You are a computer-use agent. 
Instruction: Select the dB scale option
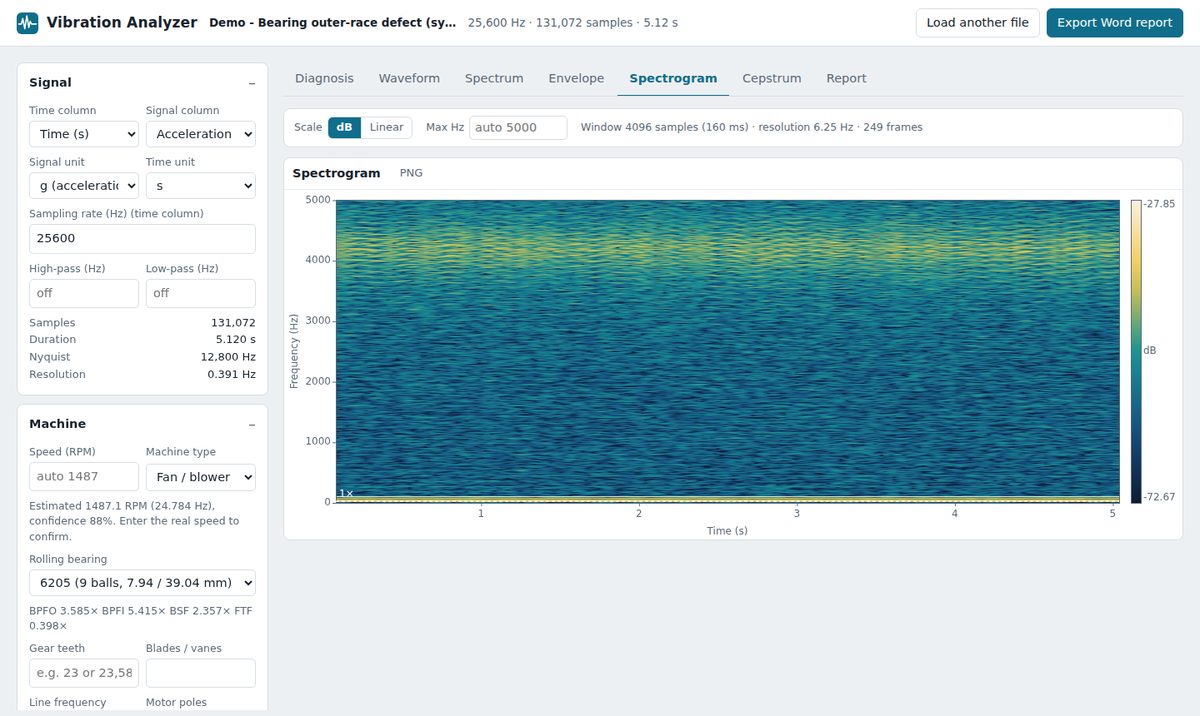[x=344, y=127]
